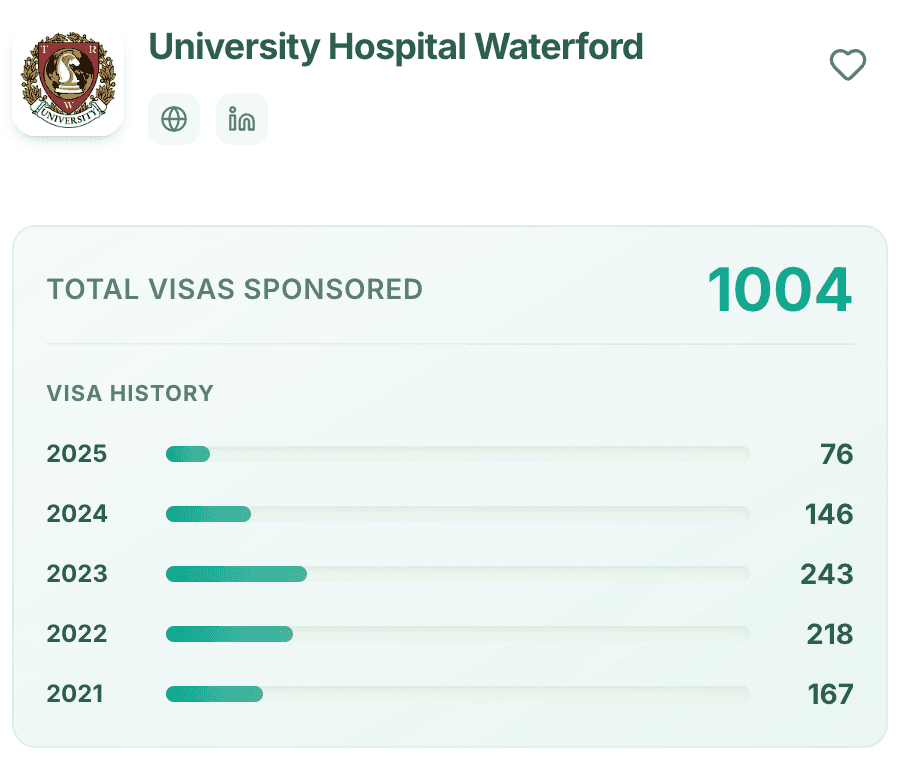Click the 218 visa count value
906x772 pixels.
pos(829,634)
